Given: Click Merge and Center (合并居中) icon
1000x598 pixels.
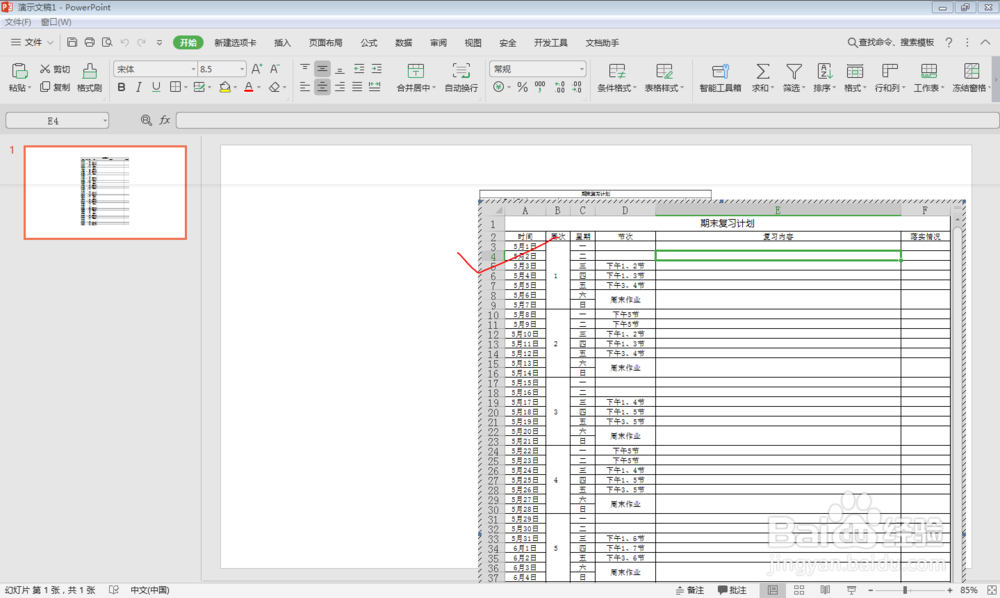Looking at the screenshot, I should click(415, 71).
